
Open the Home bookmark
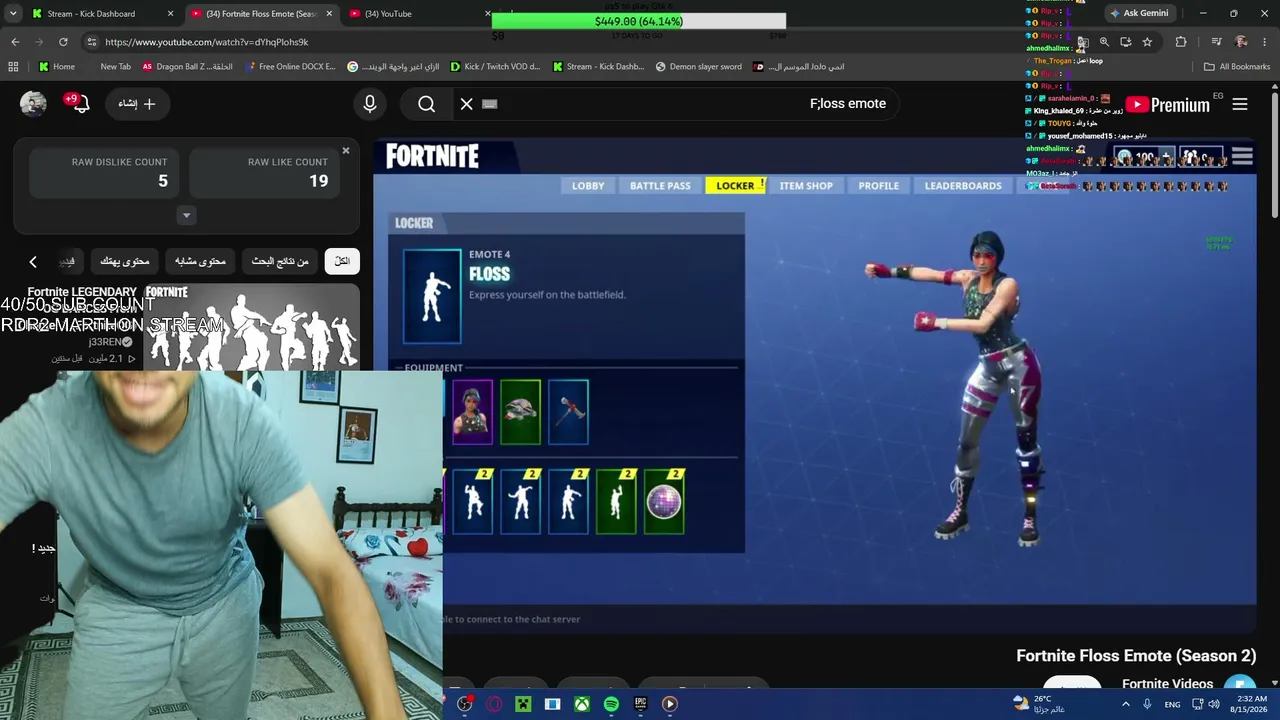coord(57,67)
